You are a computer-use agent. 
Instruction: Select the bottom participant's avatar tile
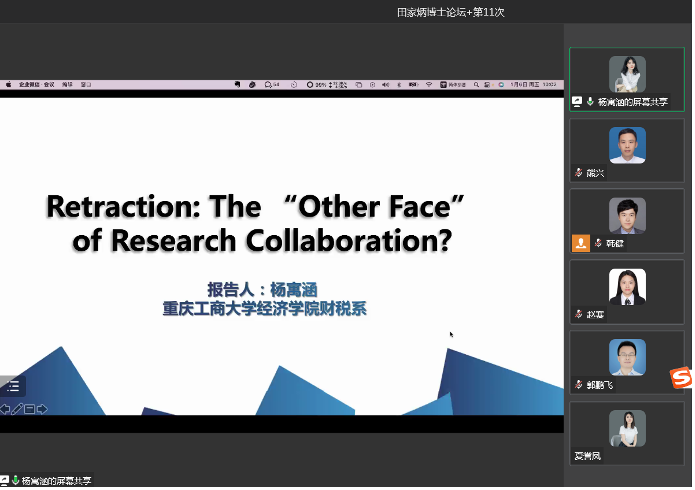(627, 429)
